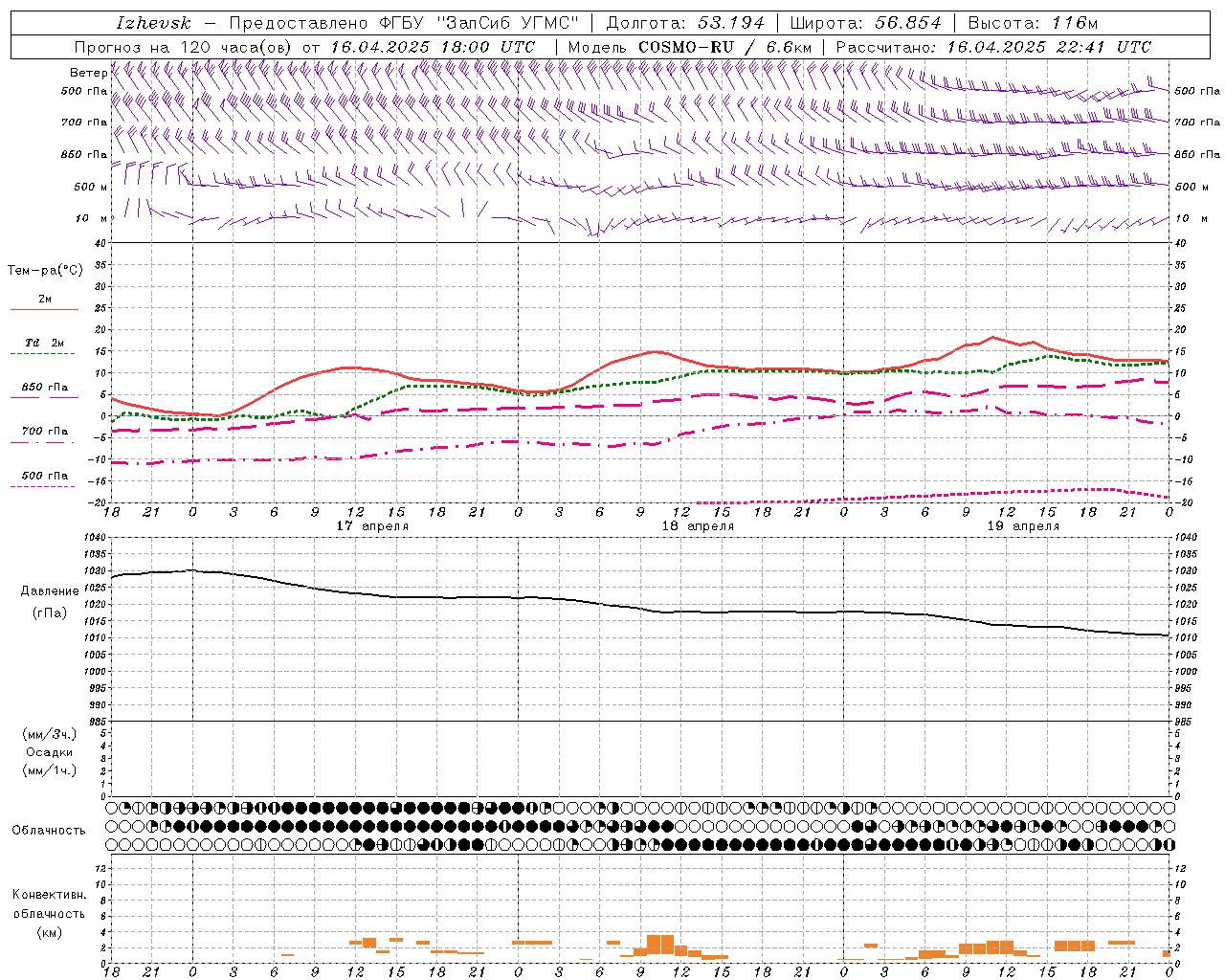Click the (мм/3ч.) precipitation unit label
This screenshot has width=1225, height=980.
point(50,734)
